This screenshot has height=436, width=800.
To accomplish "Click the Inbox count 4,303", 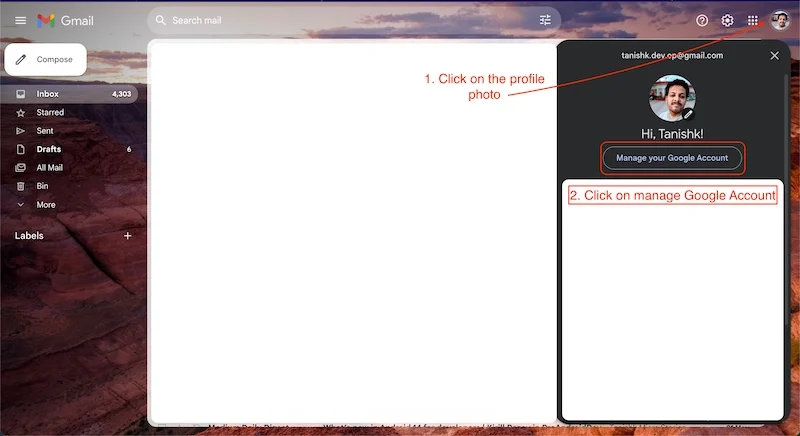I will click(121, 94).
